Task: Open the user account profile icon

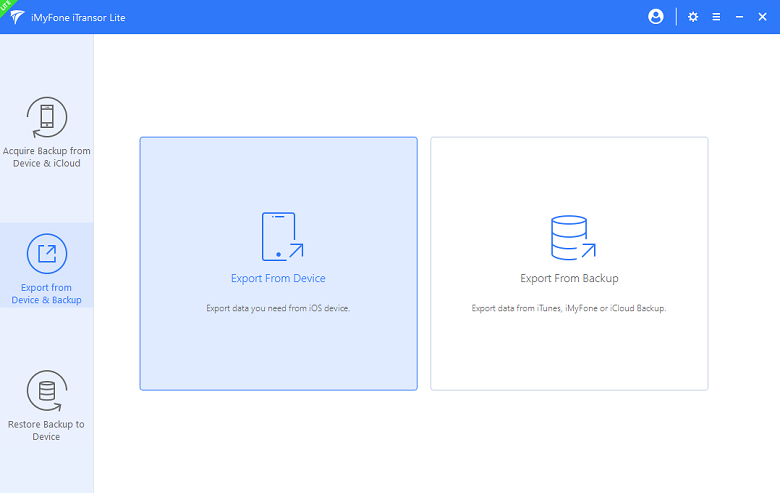Action: pyautogui.click(x=656, y=17)
